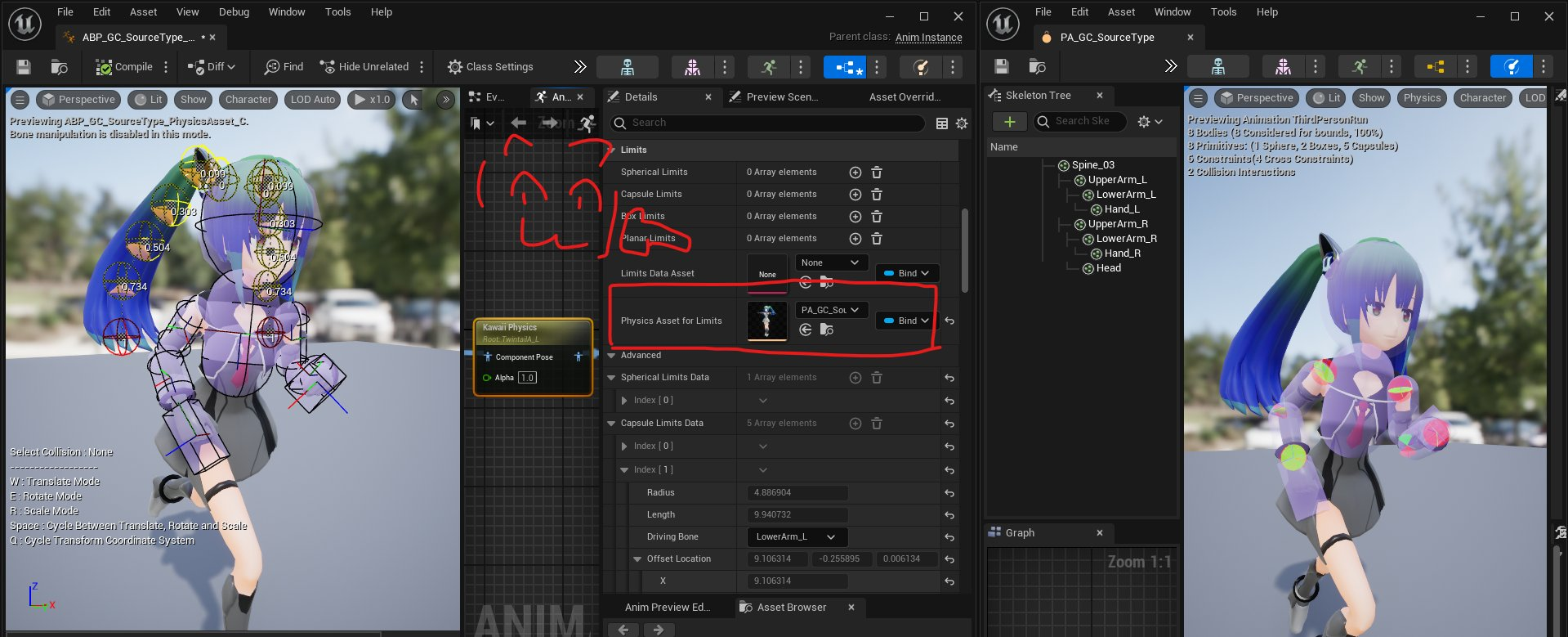Open Bind menu for Limits Data Asset

(x=907, y=273)
